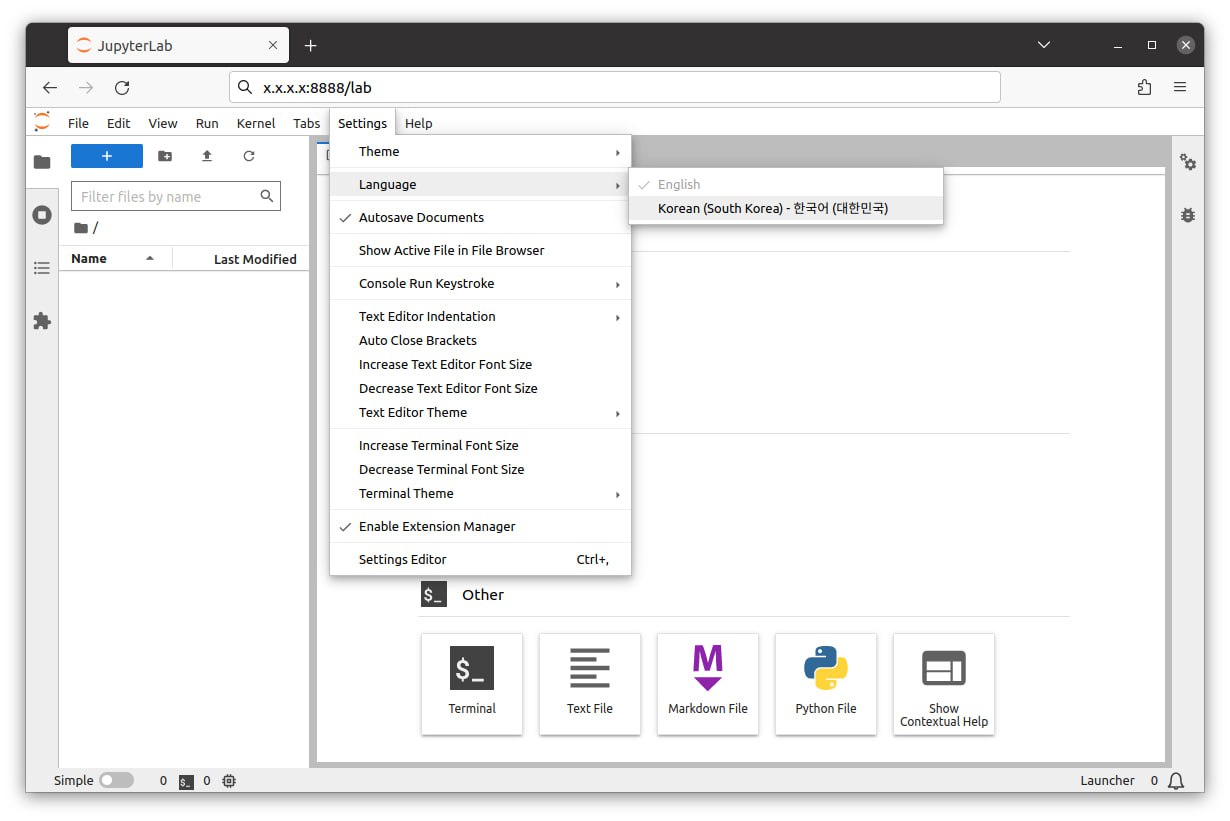Image resolution: width=1230 pixels, height=821 pixels.
Task: Click Launcher label in status bar
Action: [1107, 781]
